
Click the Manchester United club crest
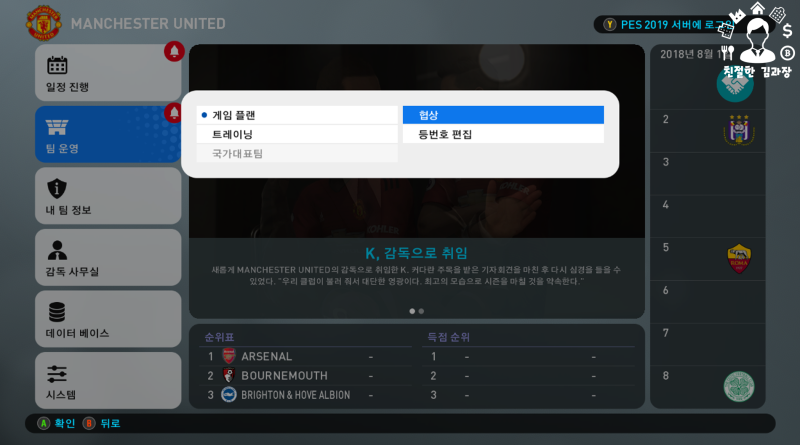pyautogui.click(x=44, y=23)
